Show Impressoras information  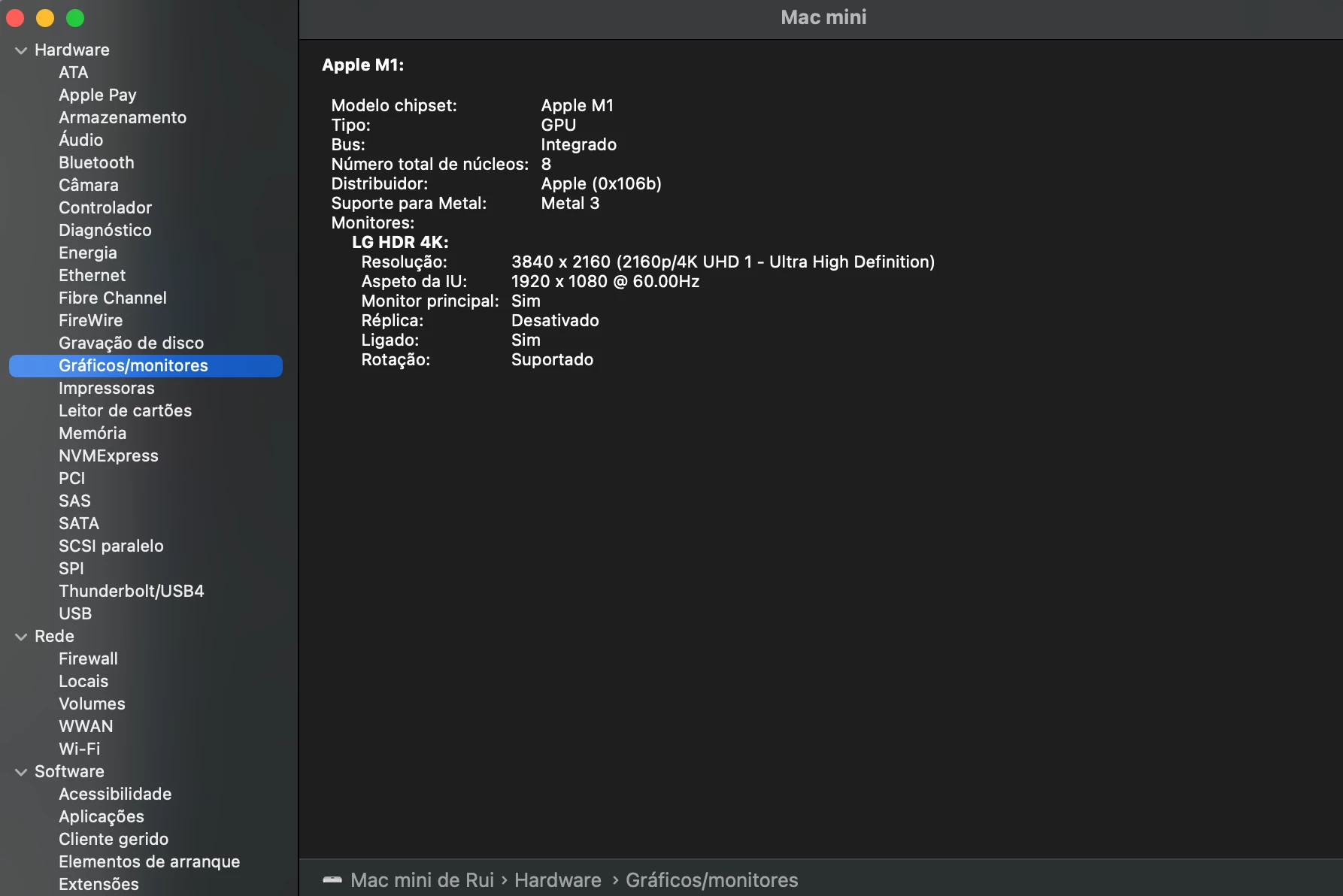pyautogui.click(x=107, y=389)
